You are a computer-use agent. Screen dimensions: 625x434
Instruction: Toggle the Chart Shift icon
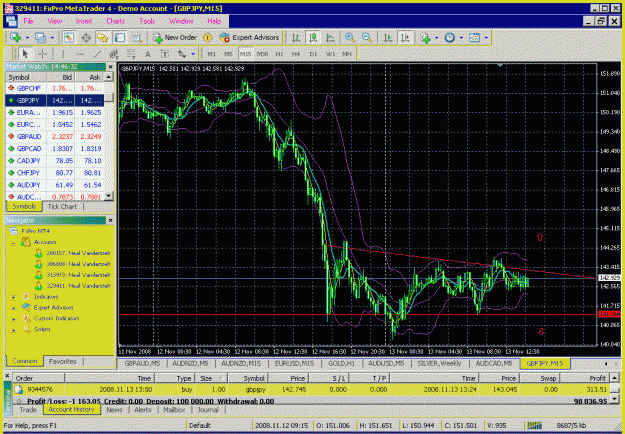pyautogui.click(x=405, y=37)
